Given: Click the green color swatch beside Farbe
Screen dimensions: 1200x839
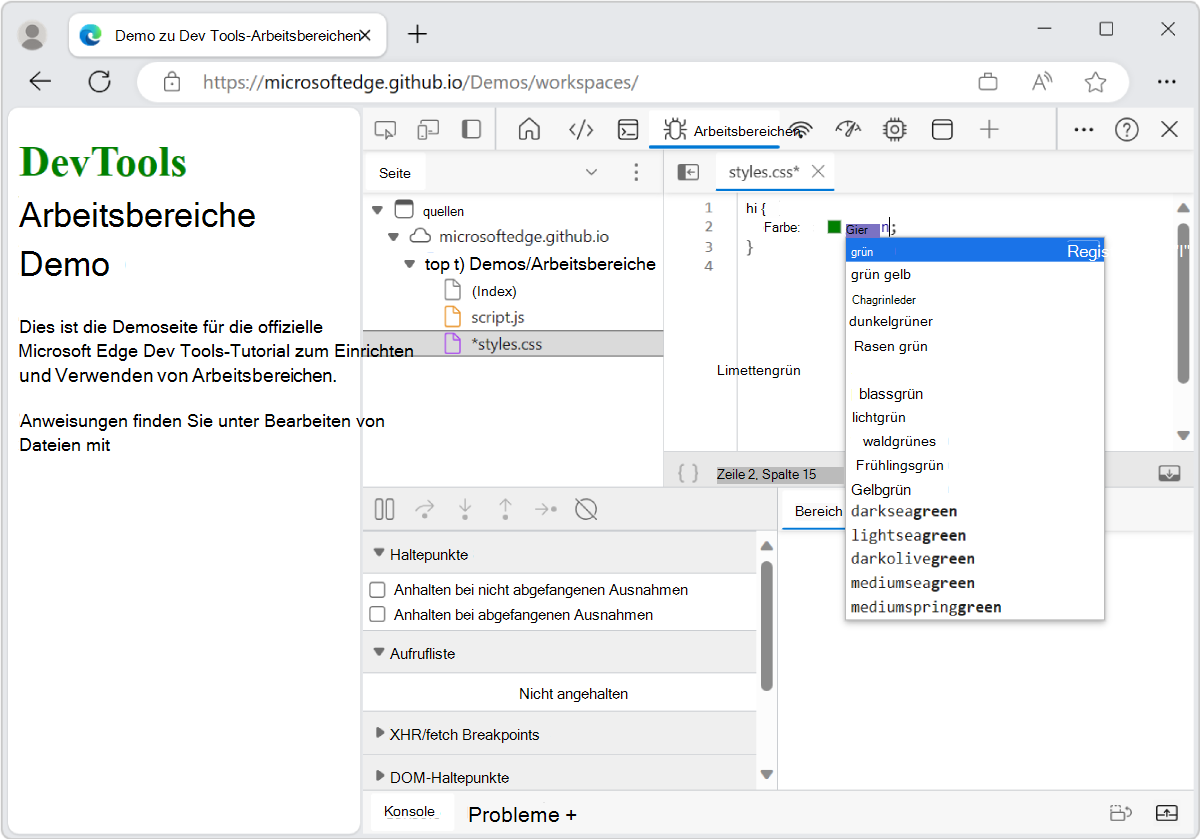Looking at the screenshot, I should pos(833,227).
